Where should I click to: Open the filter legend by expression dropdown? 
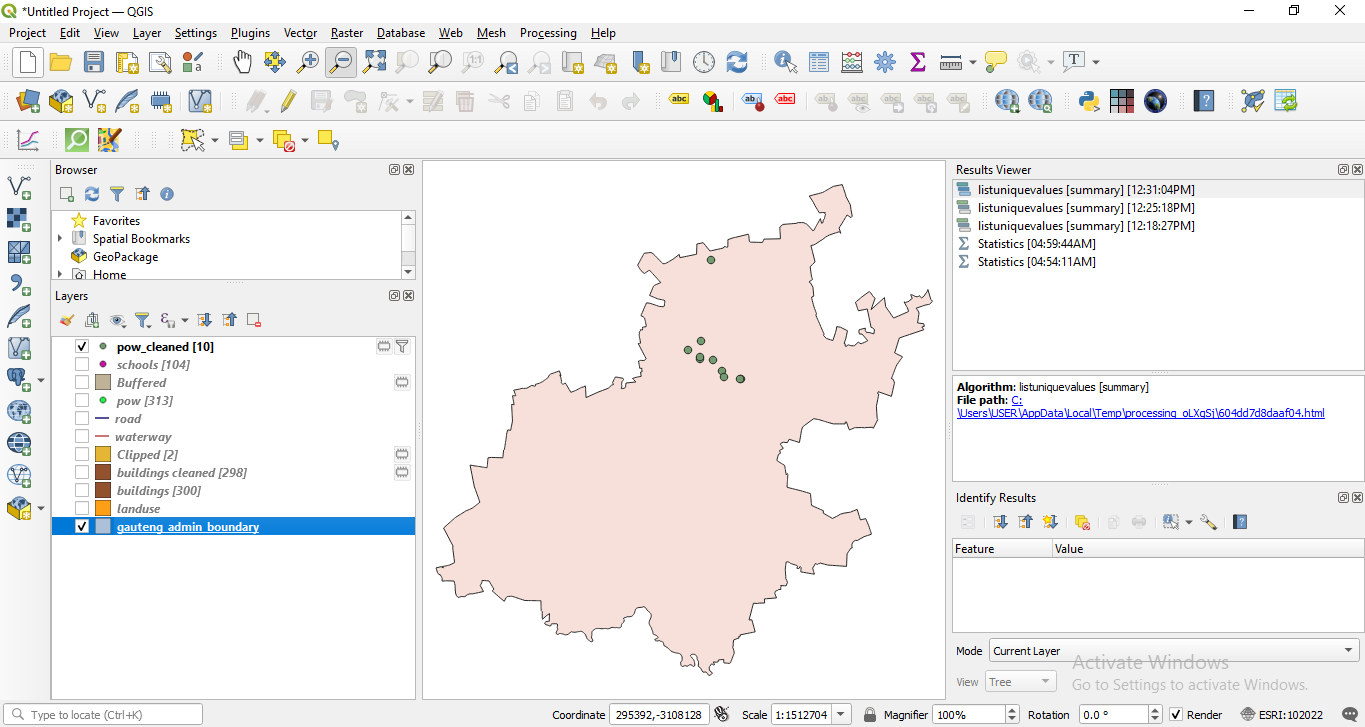point(185,321)
